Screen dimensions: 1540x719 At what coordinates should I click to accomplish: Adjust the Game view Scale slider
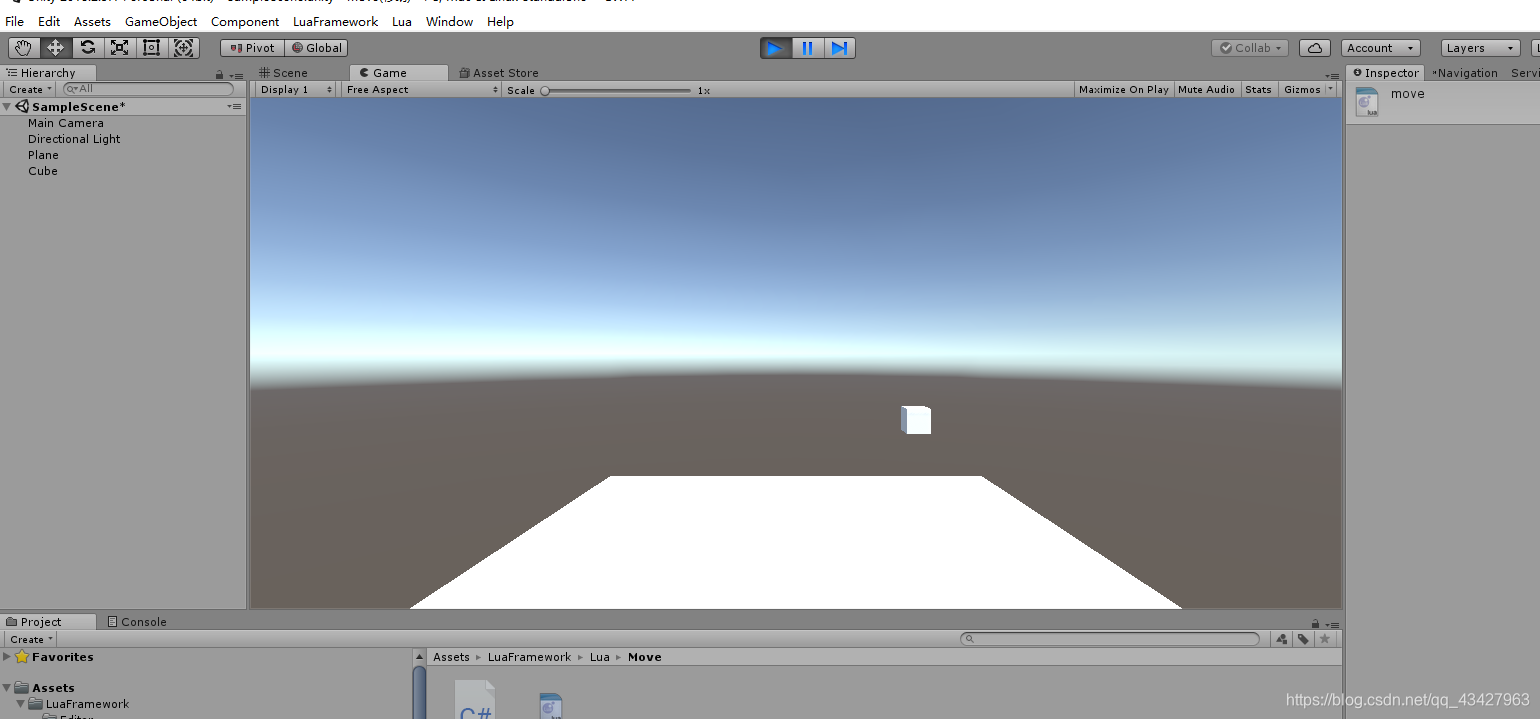click(615, 90)
